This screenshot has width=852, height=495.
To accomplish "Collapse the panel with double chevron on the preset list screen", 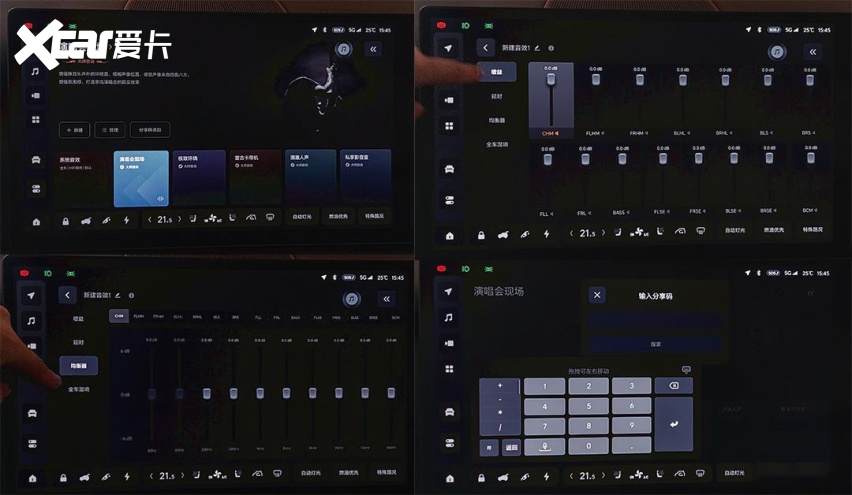I will (x=374, y=48).
